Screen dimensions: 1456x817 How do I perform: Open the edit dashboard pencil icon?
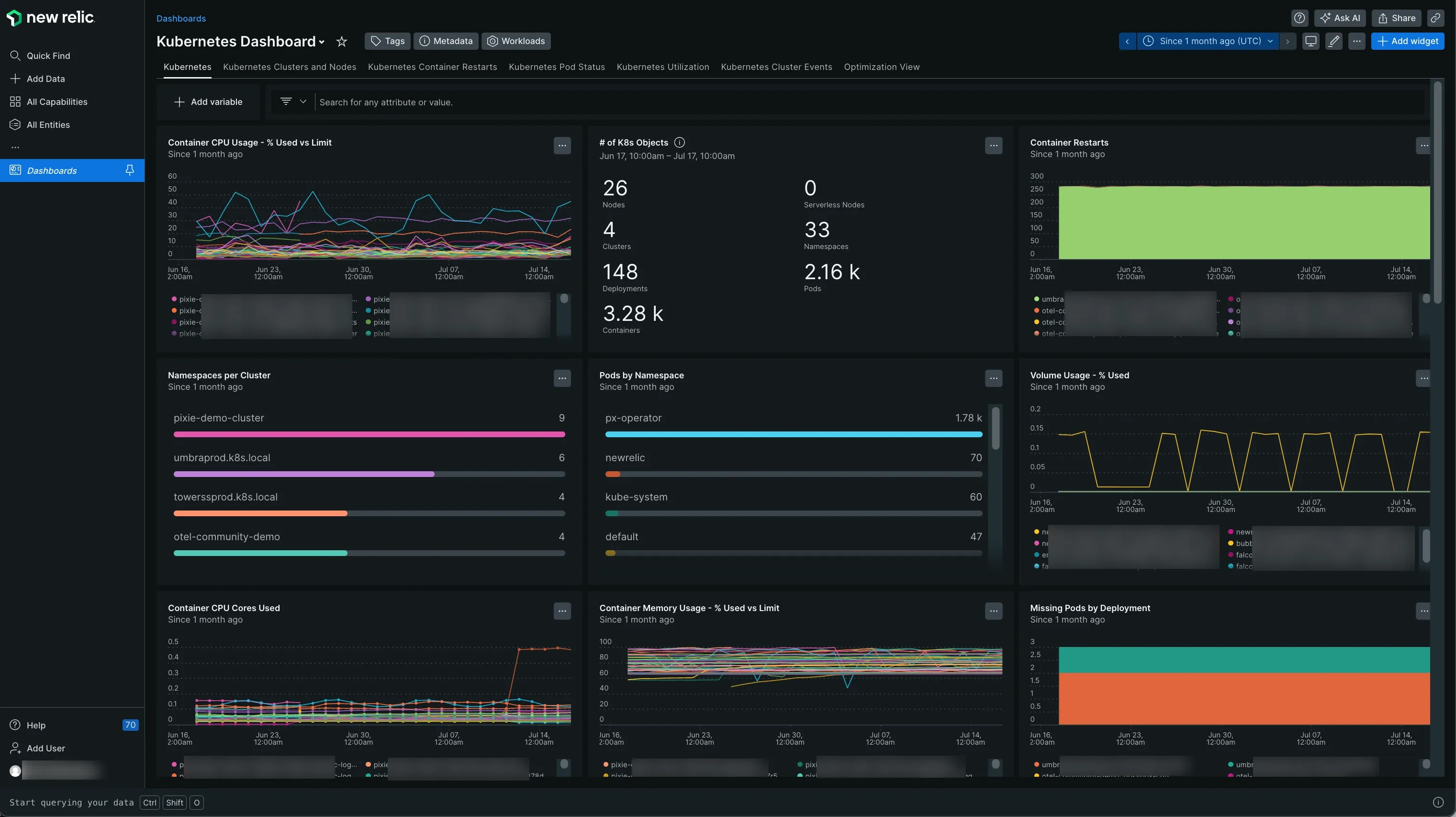click(x=1333, y=41)
